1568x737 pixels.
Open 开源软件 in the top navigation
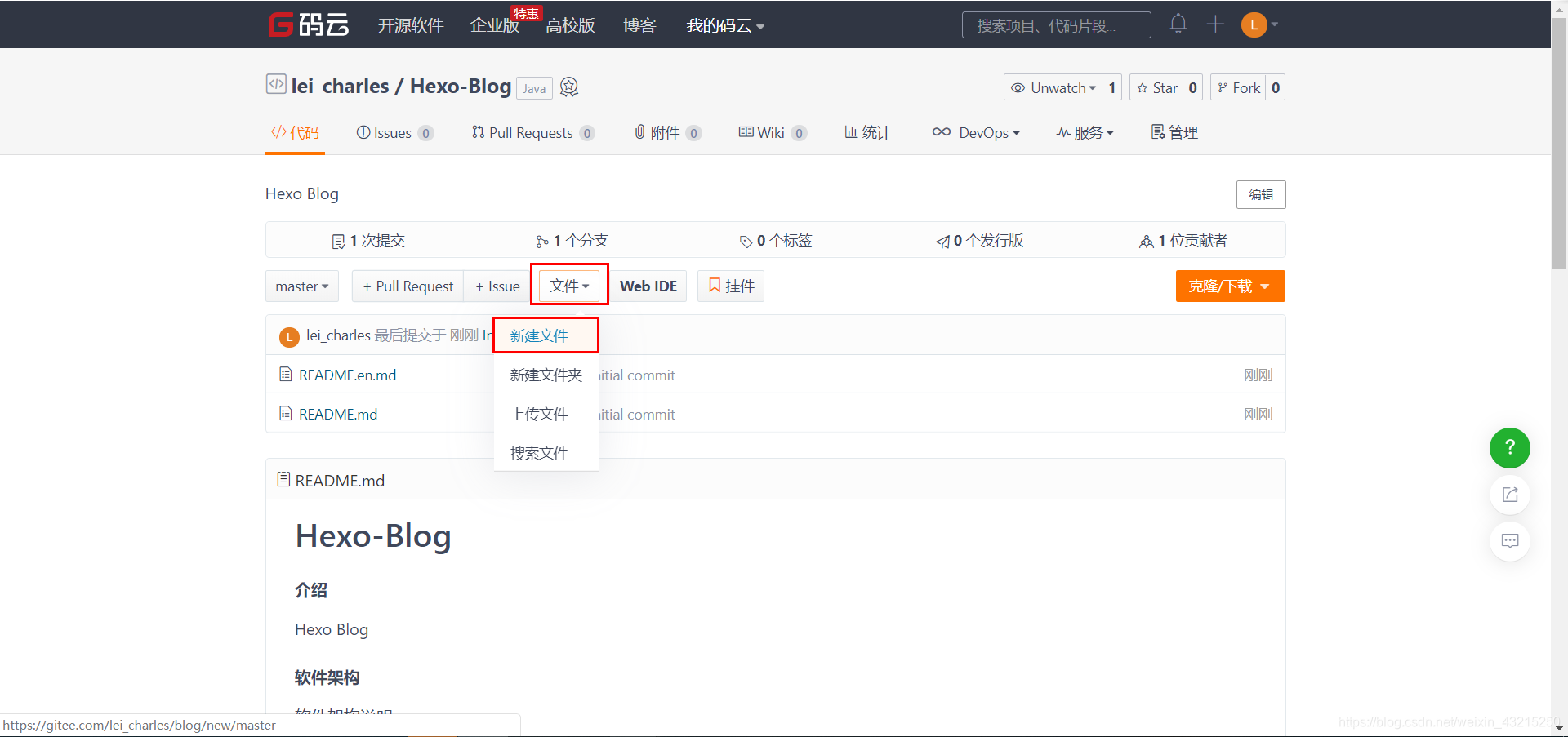411,25
